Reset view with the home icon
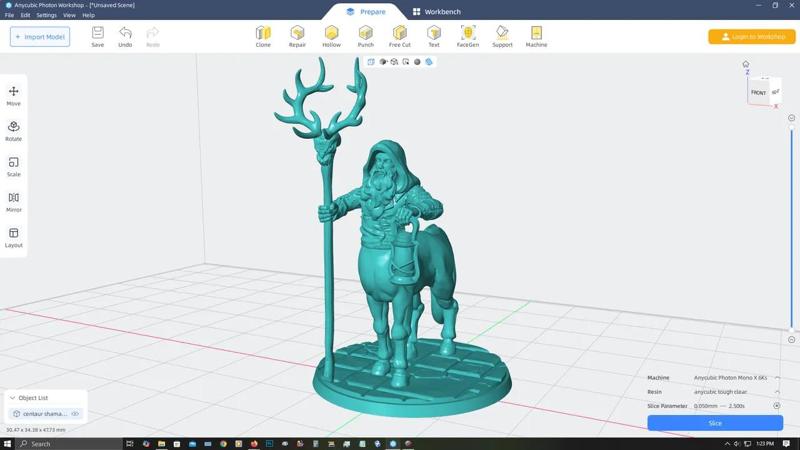The height and width of the screenshot is (450, 800). point(746,64)
